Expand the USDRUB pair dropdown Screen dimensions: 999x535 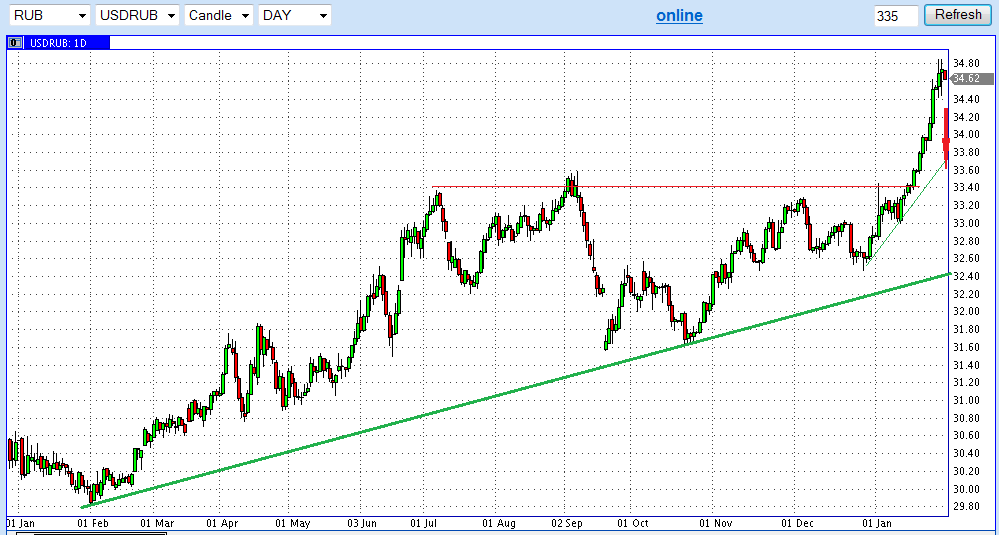pos(138,15)
